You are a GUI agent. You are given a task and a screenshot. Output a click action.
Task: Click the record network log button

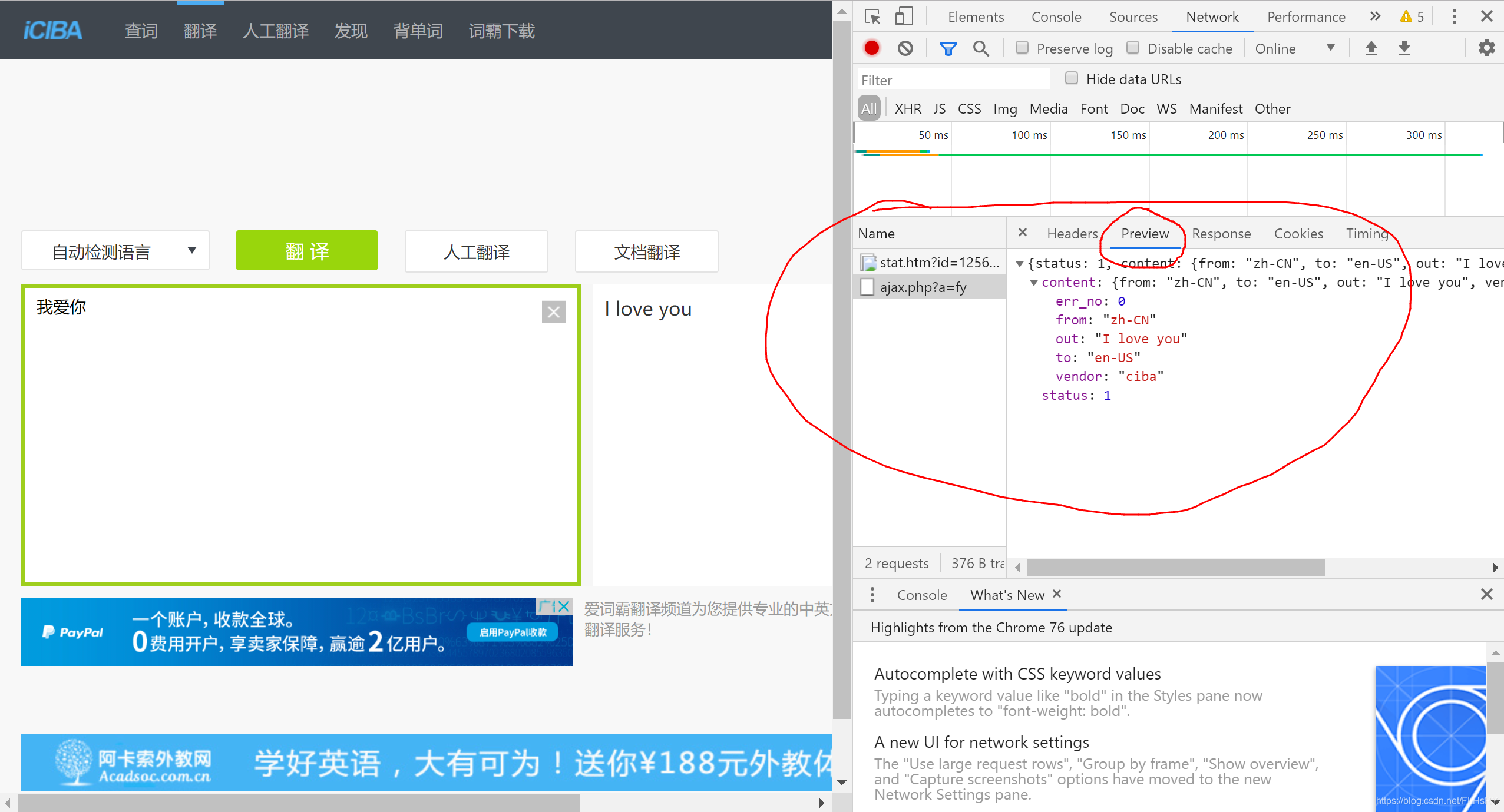tap(871, 48)
